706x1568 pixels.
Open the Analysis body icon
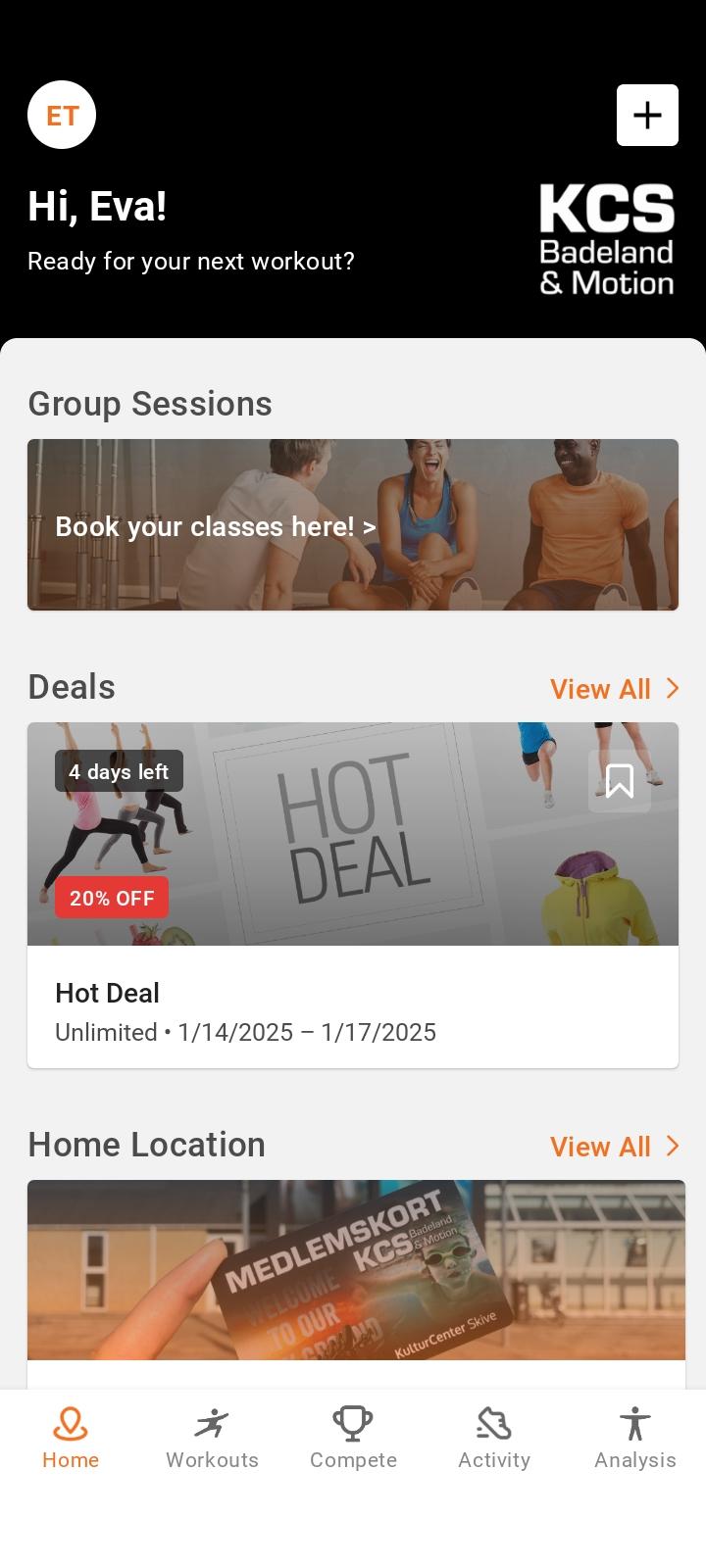coord(635,1423)
